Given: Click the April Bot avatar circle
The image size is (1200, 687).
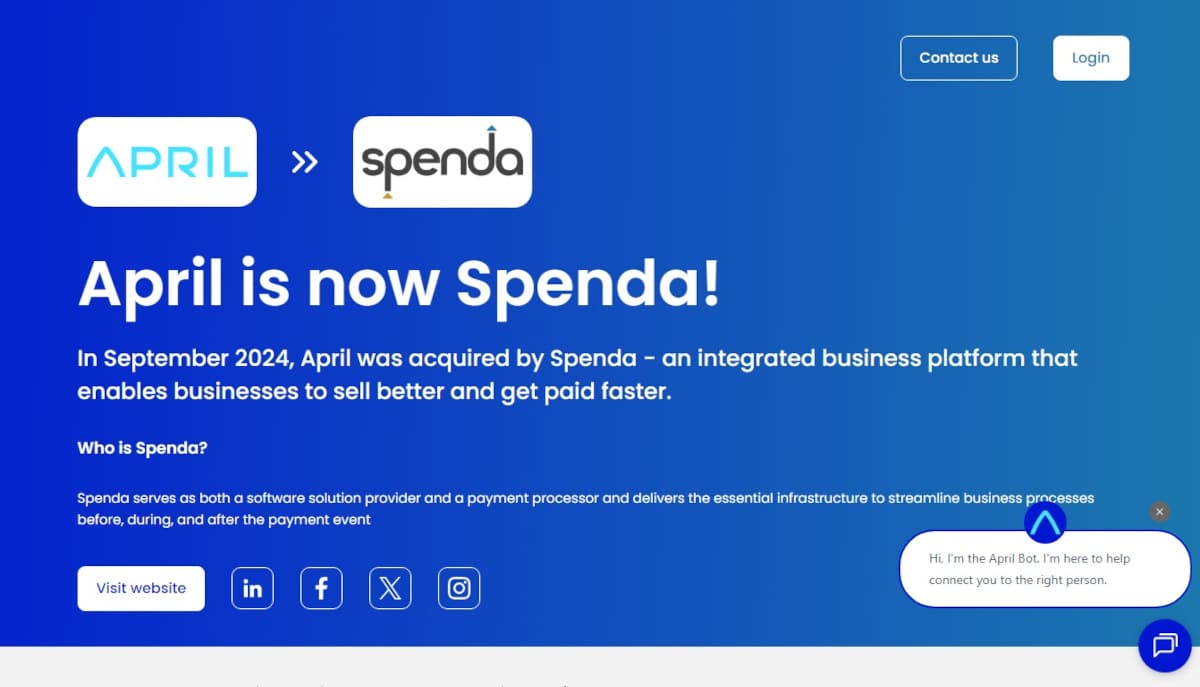Looking at the screenshot, I should 1045,522.
